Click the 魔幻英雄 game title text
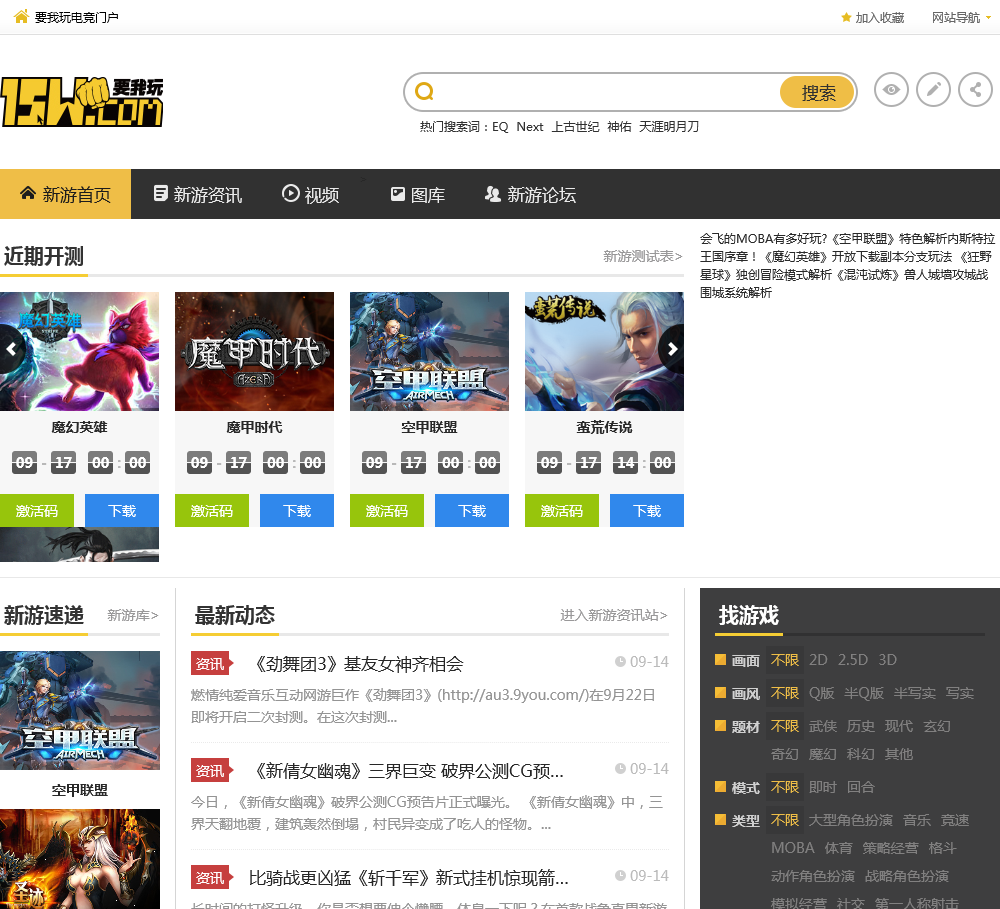 pos(79,427)
